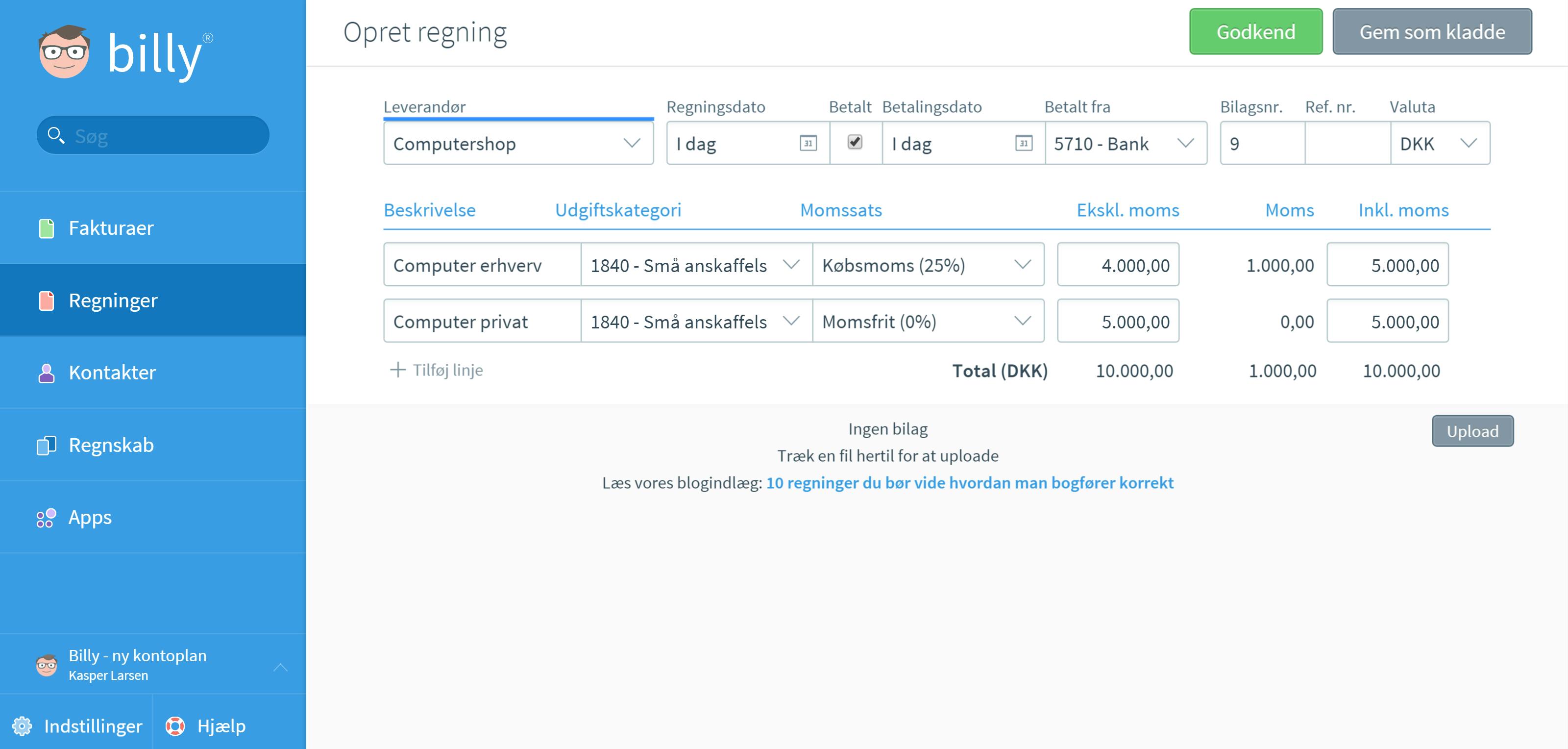The width and height of the screenshot is (1568, 749).
Task: Open Fakturaer in the sidebar
Action: point(153,228)
